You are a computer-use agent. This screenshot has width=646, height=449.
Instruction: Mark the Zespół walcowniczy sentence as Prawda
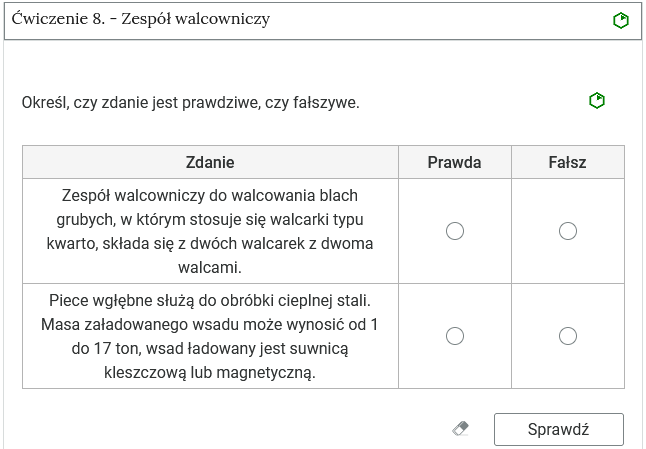(x=455, y=231)
